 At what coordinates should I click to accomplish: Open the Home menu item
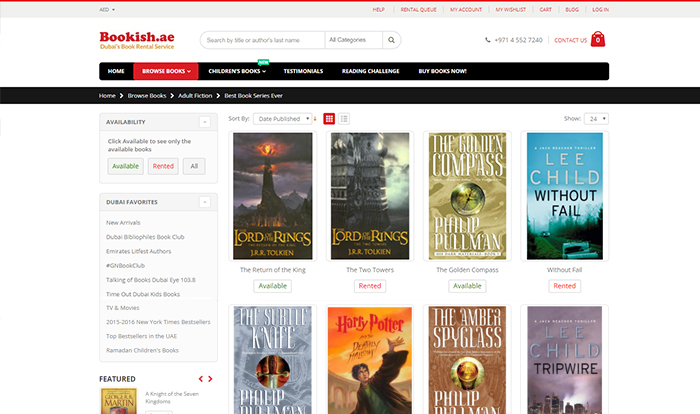tap(116, 71)
